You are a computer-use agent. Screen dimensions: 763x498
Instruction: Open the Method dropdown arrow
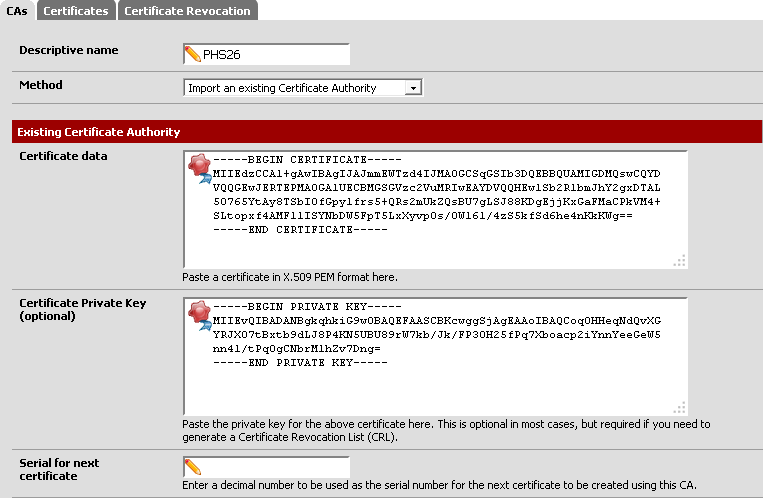click(x=413, y=88)
